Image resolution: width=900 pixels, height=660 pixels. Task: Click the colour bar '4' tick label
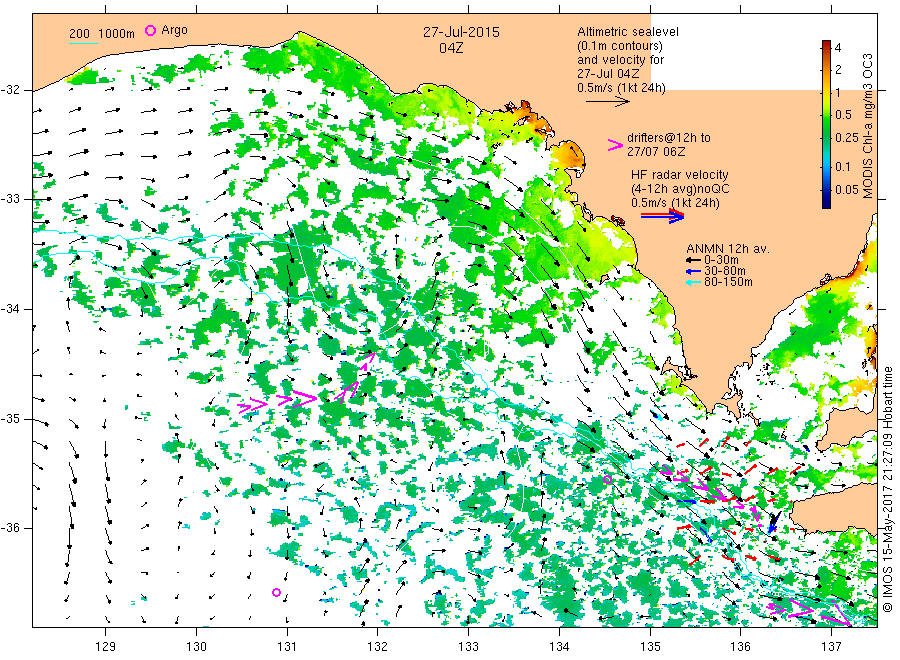pyautogui.click(x=838, y=48)
